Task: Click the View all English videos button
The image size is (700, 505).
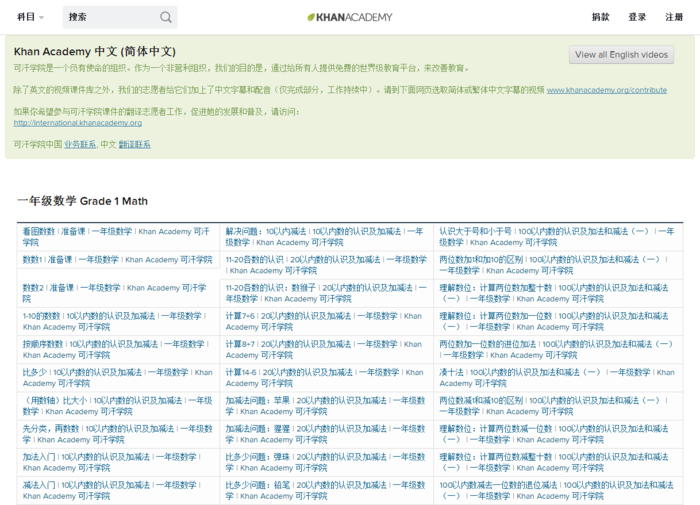Action: coord(621,54)
